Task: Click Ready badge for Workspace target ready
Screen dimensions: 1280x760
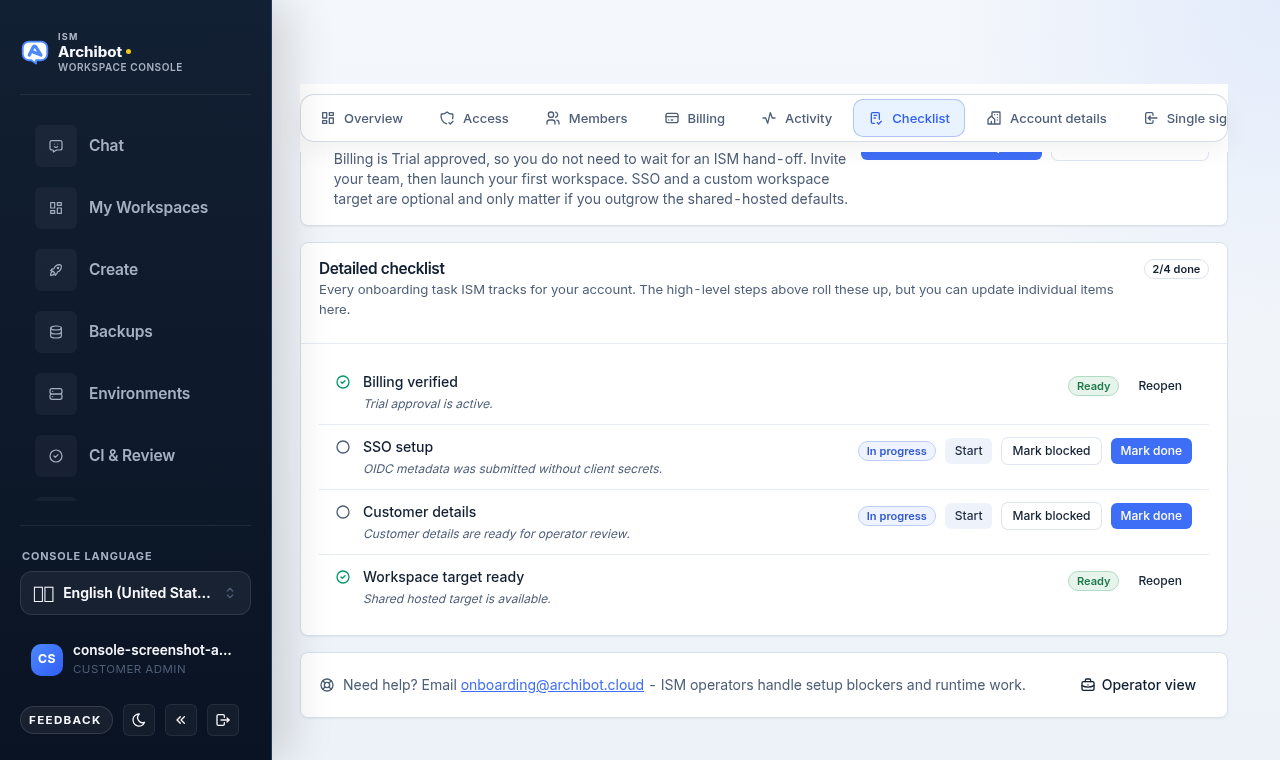Action: click(x=1093, y=581)
